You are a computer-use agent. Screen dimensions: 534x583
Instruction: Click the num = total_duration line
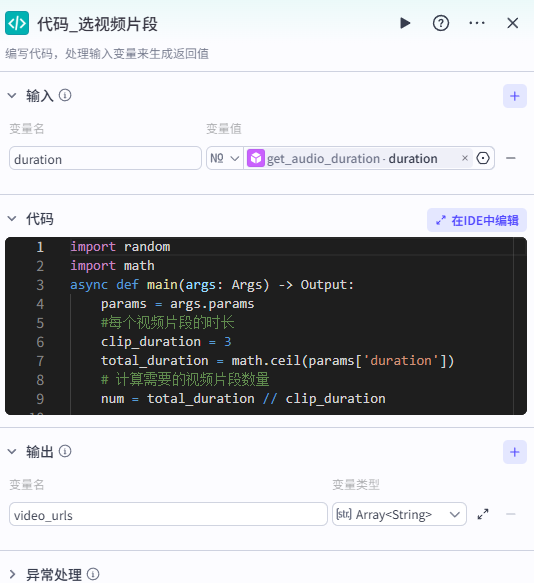coord(243,399)
